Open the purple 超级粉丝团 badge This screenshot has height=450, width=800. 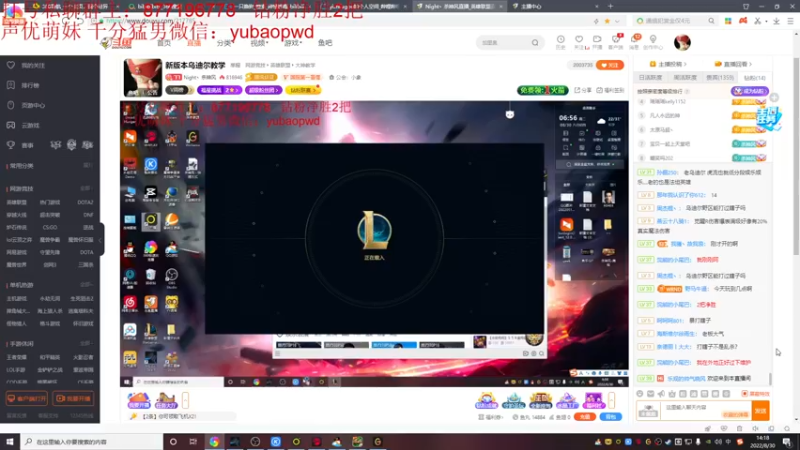(x=263, y=90)
